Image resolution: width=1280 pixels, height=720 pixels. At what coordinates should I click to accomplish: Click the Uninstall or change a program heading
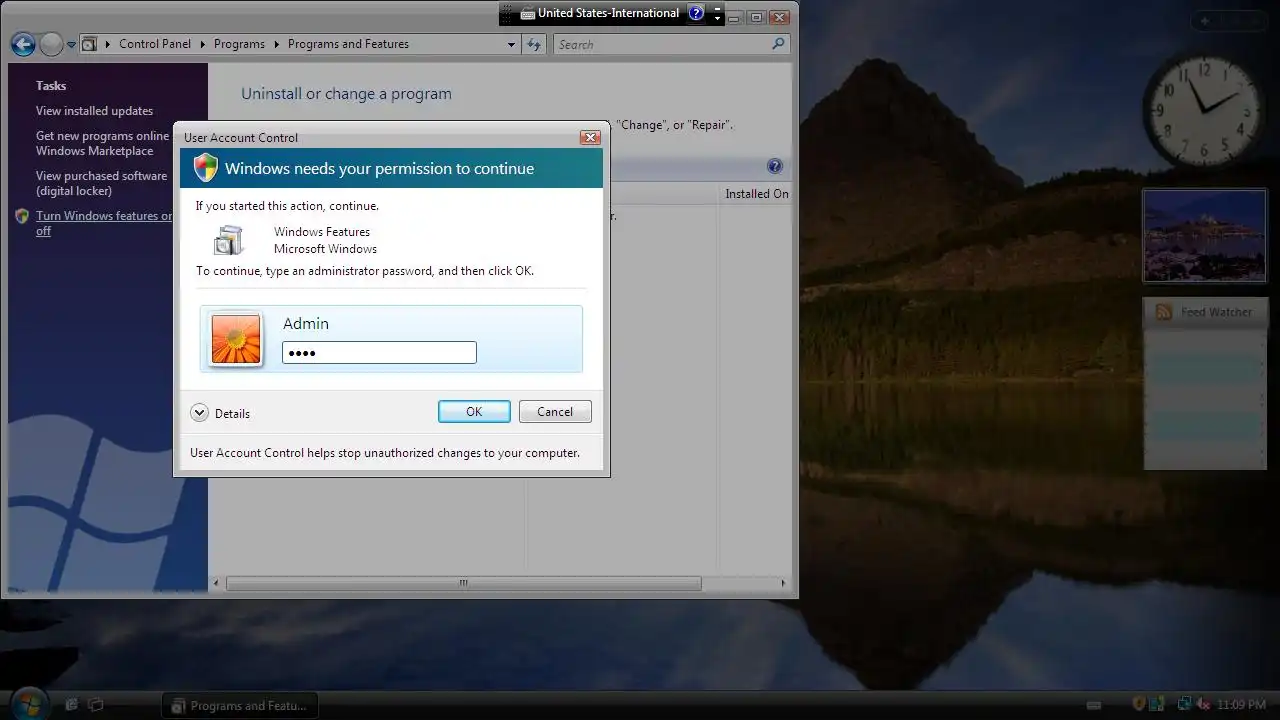[346, 94]
